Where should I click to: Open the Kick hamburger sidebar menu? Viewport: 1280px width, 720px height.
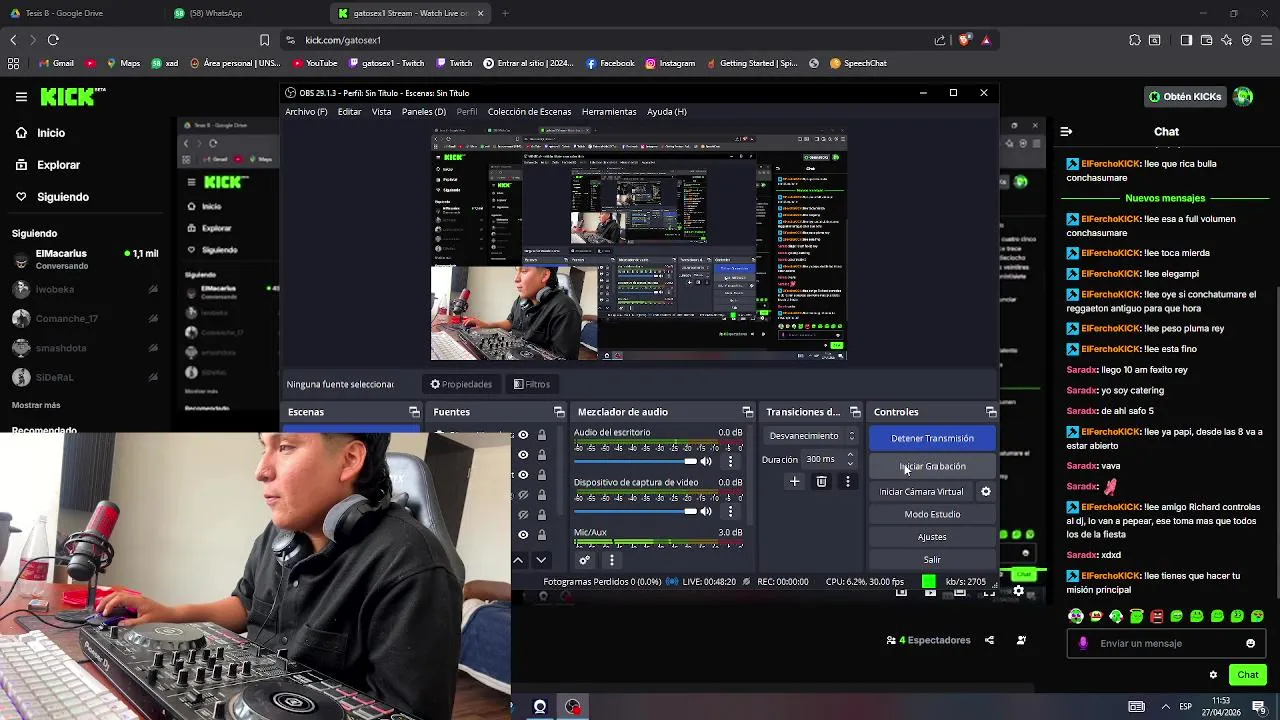(x=21, y=97)
